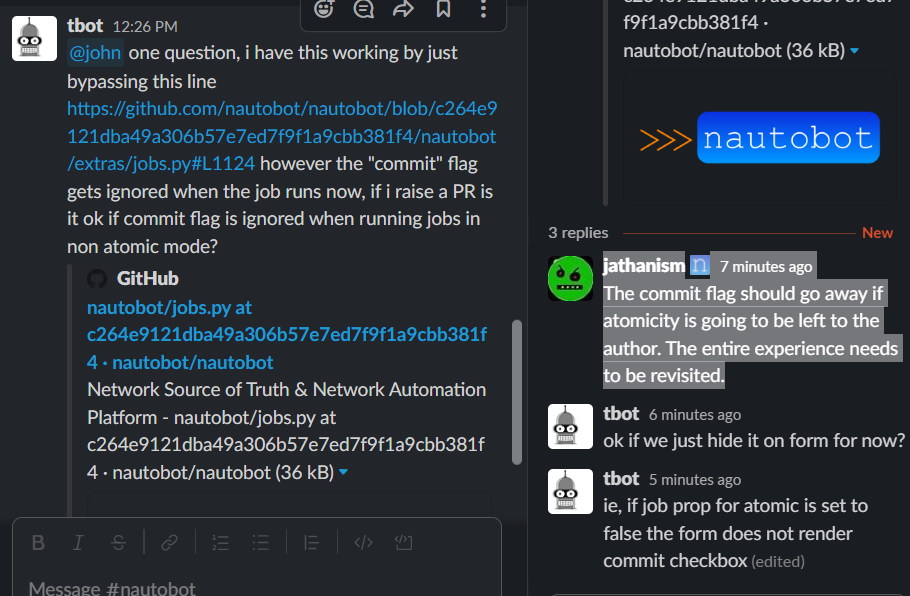Screen dimensions: 910x596
Task: Toggle italic formatting in the message composer
Action: [x=78, y=542]
